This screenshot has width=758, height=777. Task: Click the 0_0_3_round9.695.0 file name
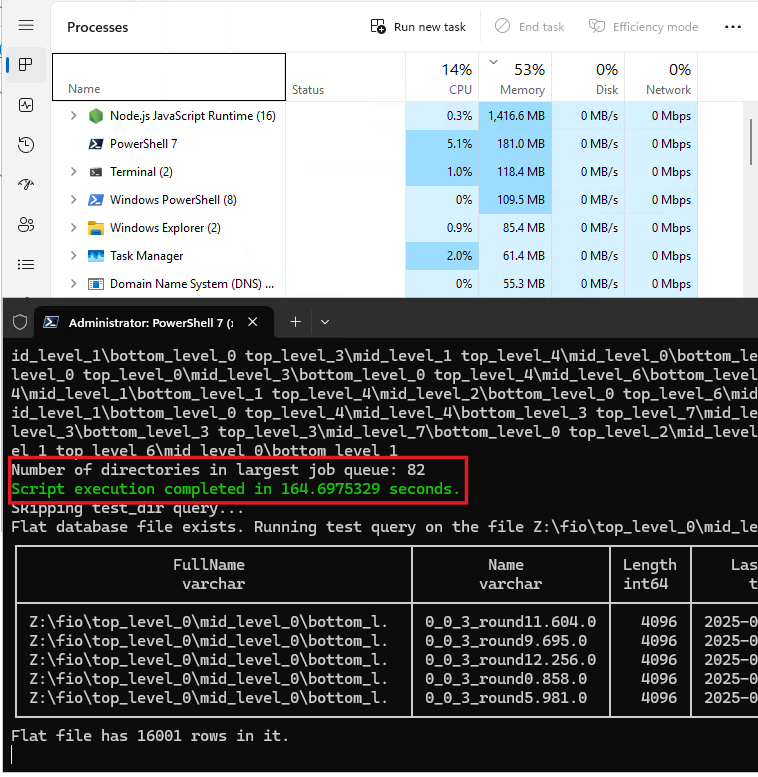[x=506, y=640]
